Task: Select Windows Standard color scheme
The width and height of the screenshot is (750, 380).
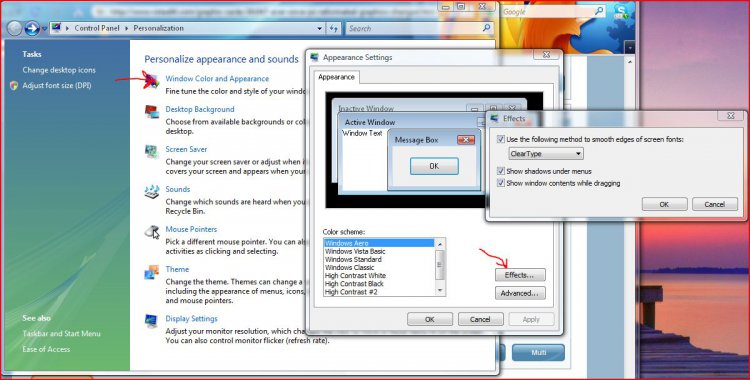Action: tap(379, 259)
